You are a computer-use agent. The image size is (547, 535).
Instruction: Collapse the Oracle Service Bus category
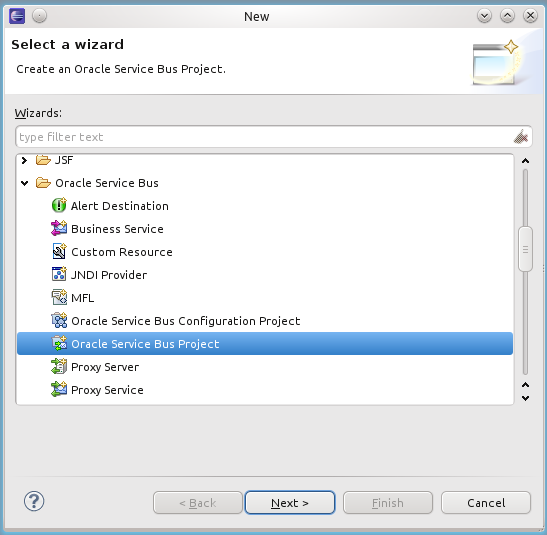pyautogui.click(x=24, y=183)
